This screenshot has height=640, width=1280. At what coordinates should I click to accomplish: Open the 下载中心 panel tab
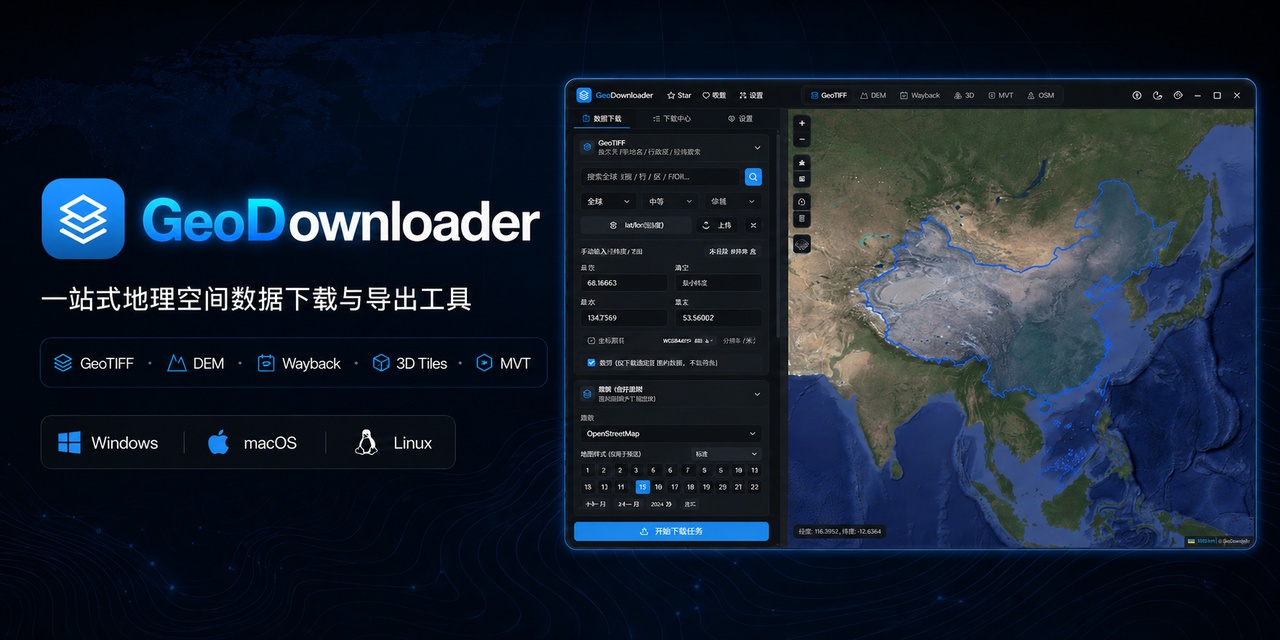coord(671,118)
